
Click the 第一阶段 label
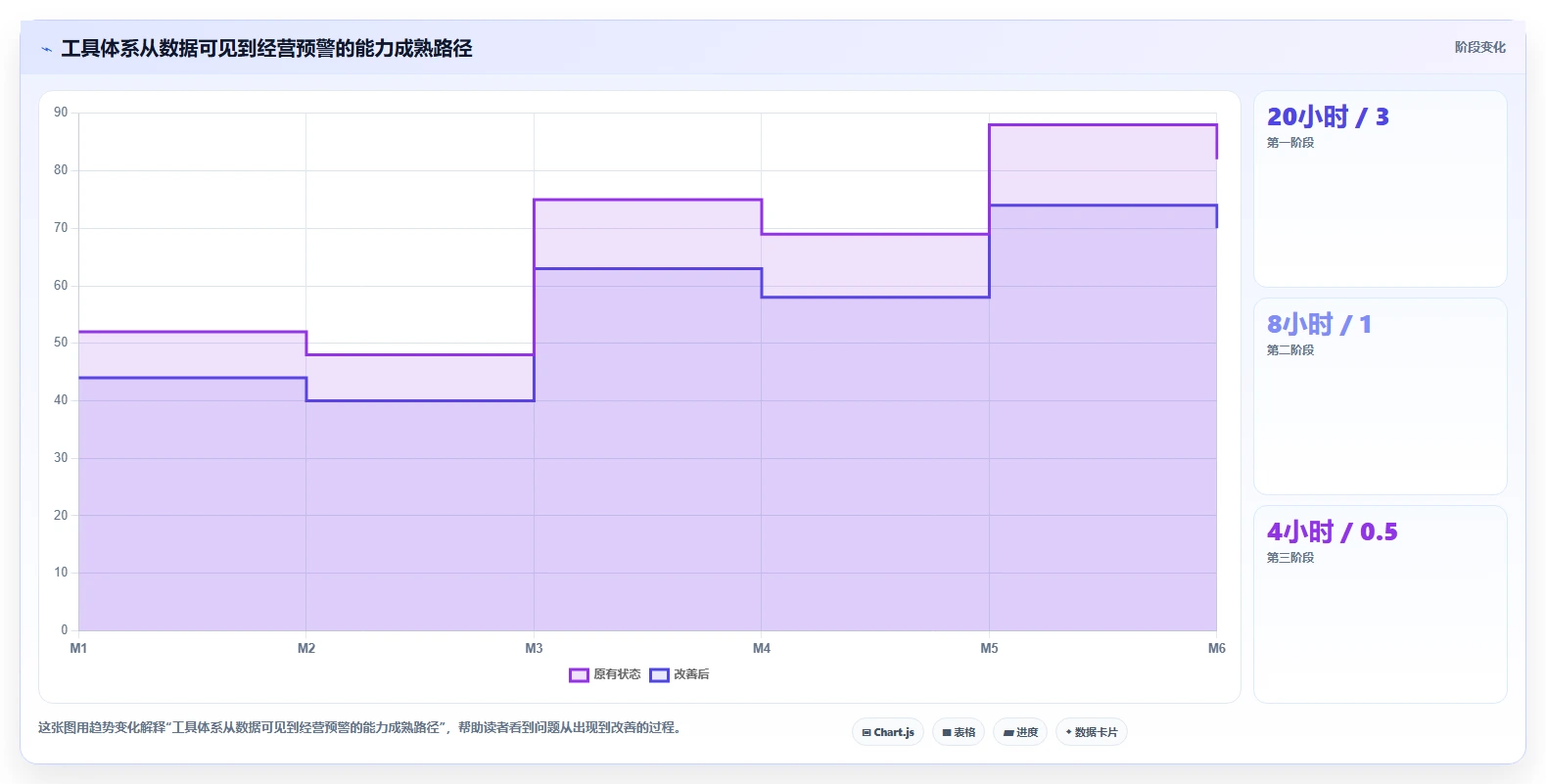tap(1290, 143)
